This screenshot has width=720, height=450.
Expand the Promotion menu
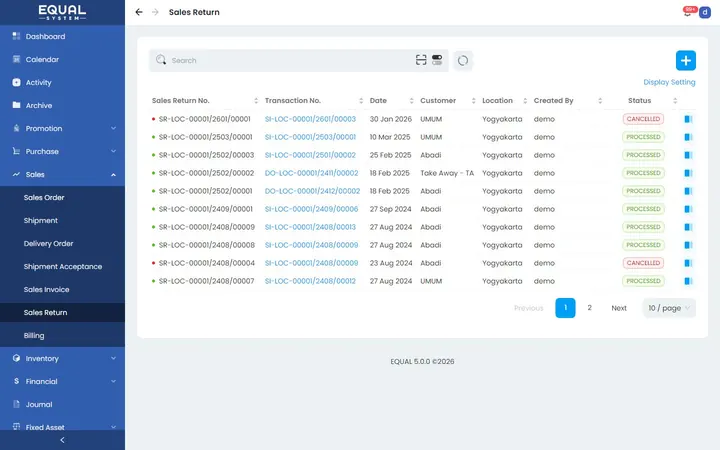tap(62, 128)
